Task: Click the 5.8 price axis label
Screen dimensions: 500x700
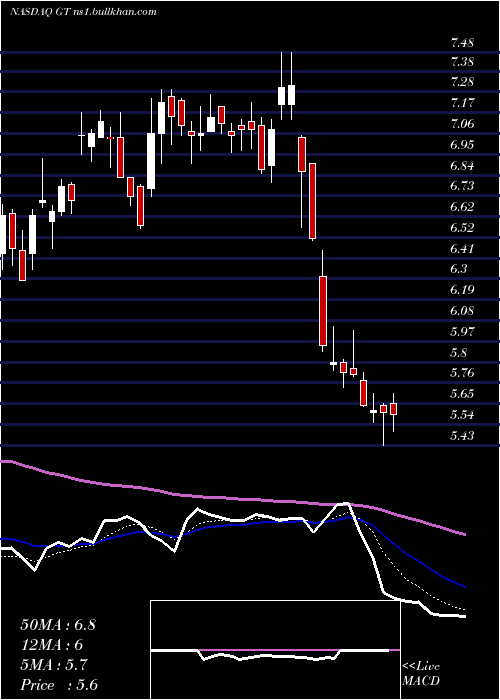Action: coord(459,353)
